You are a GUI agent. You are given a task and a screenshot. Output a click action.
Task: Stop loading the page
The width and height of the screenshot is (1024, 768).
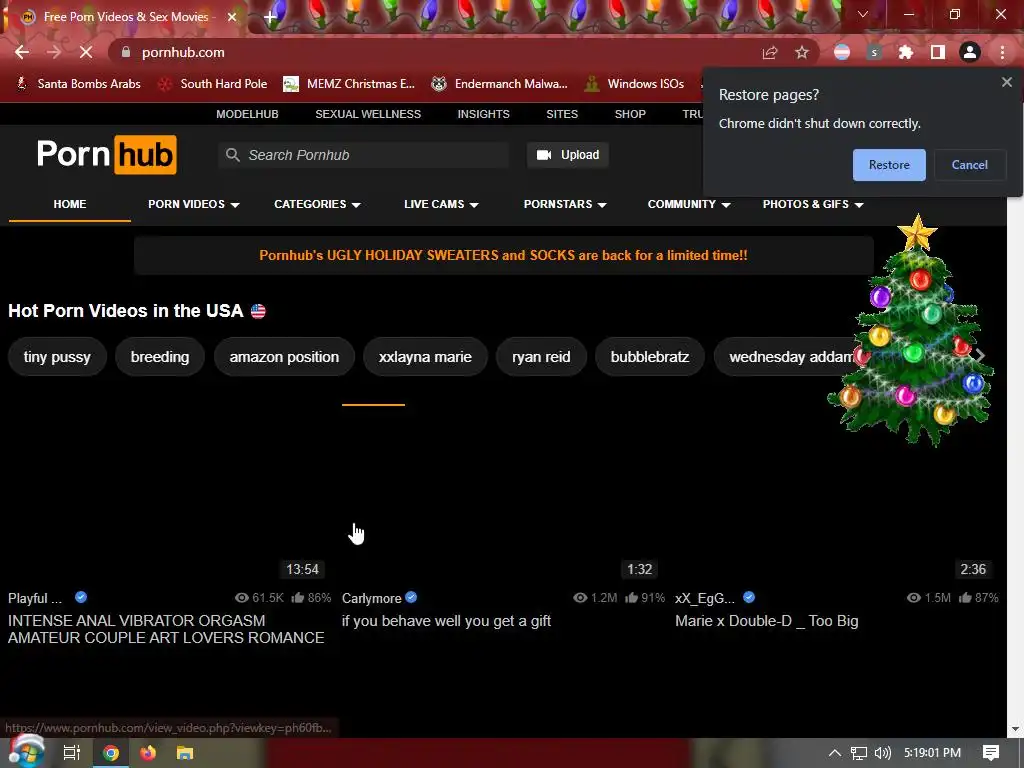[86, 52]
